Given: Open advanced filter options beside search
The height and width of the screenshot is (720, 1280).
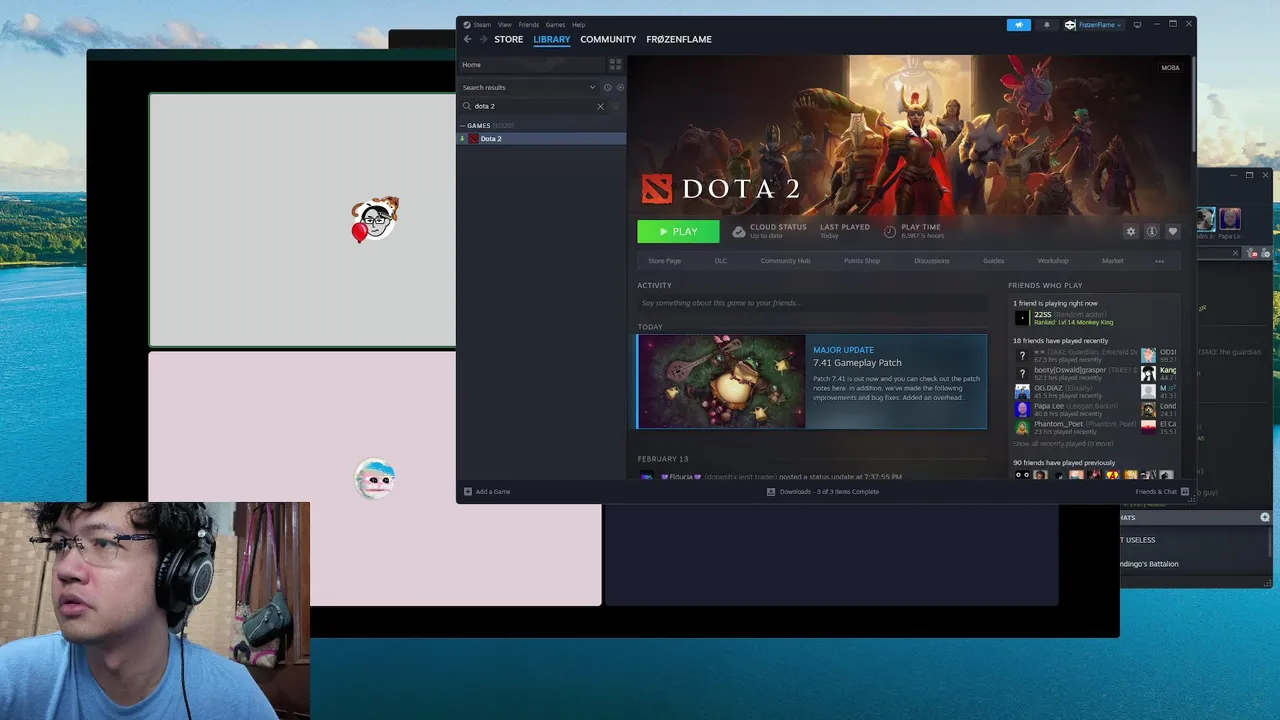Looking at the screenshot, I should [615, 106].
